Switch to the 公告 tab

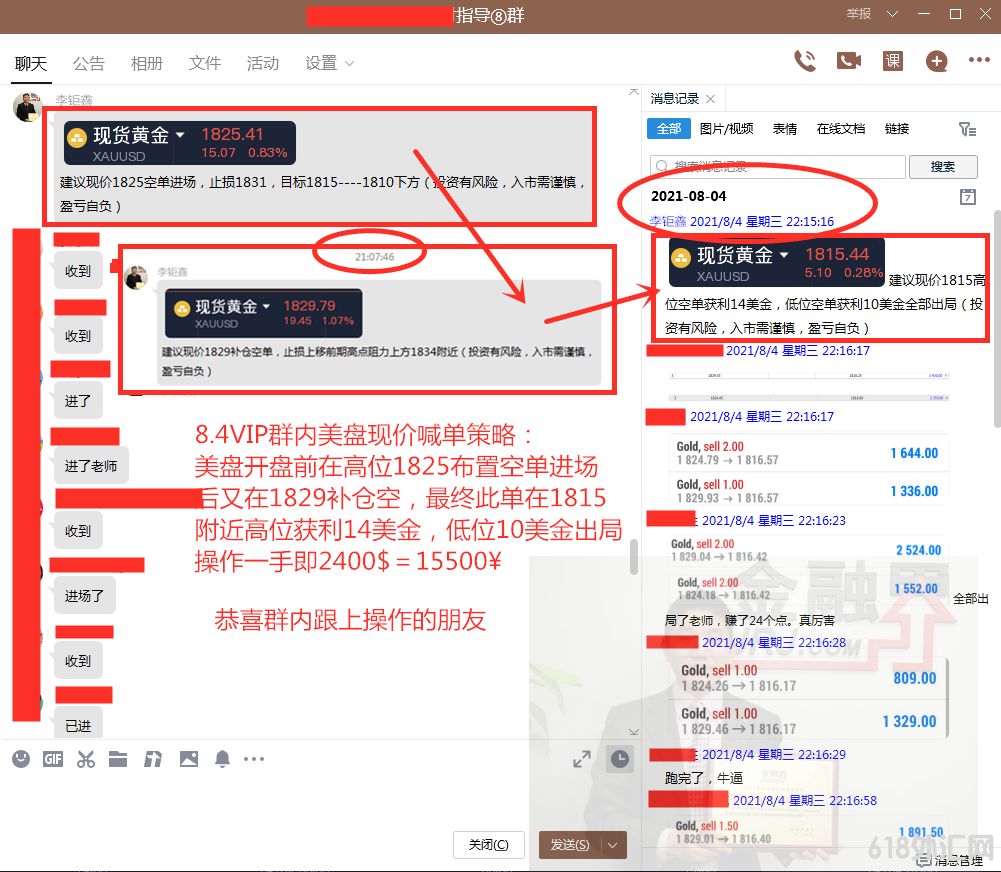click(88, 63)
